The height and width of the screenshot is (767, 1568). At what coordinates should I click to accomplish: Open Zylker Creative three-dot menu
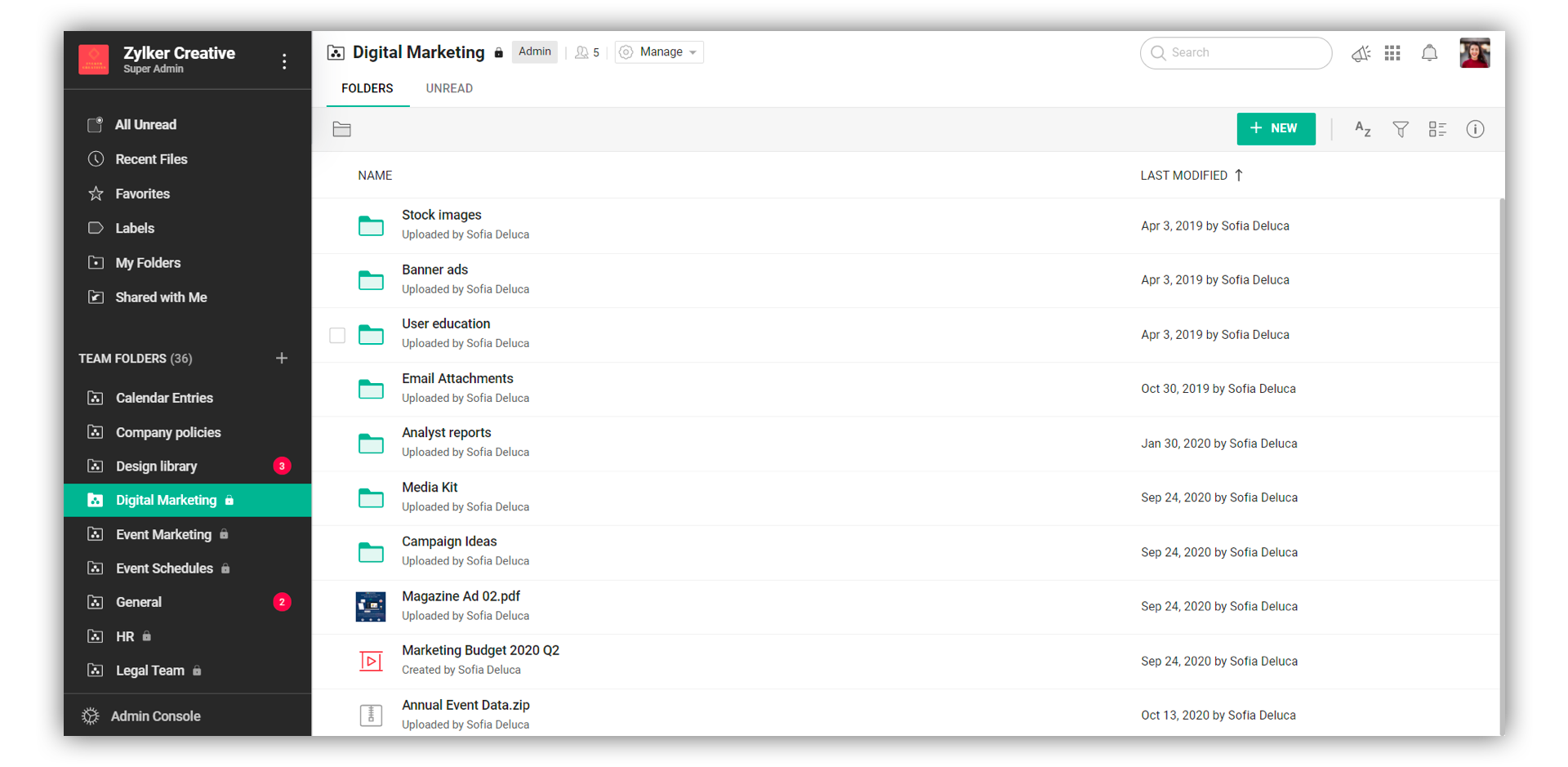(x=284, y=61)
